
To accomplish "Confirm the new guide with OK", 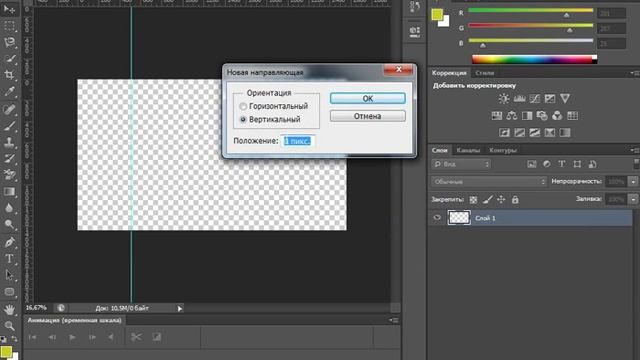I will tap(367, 98).
